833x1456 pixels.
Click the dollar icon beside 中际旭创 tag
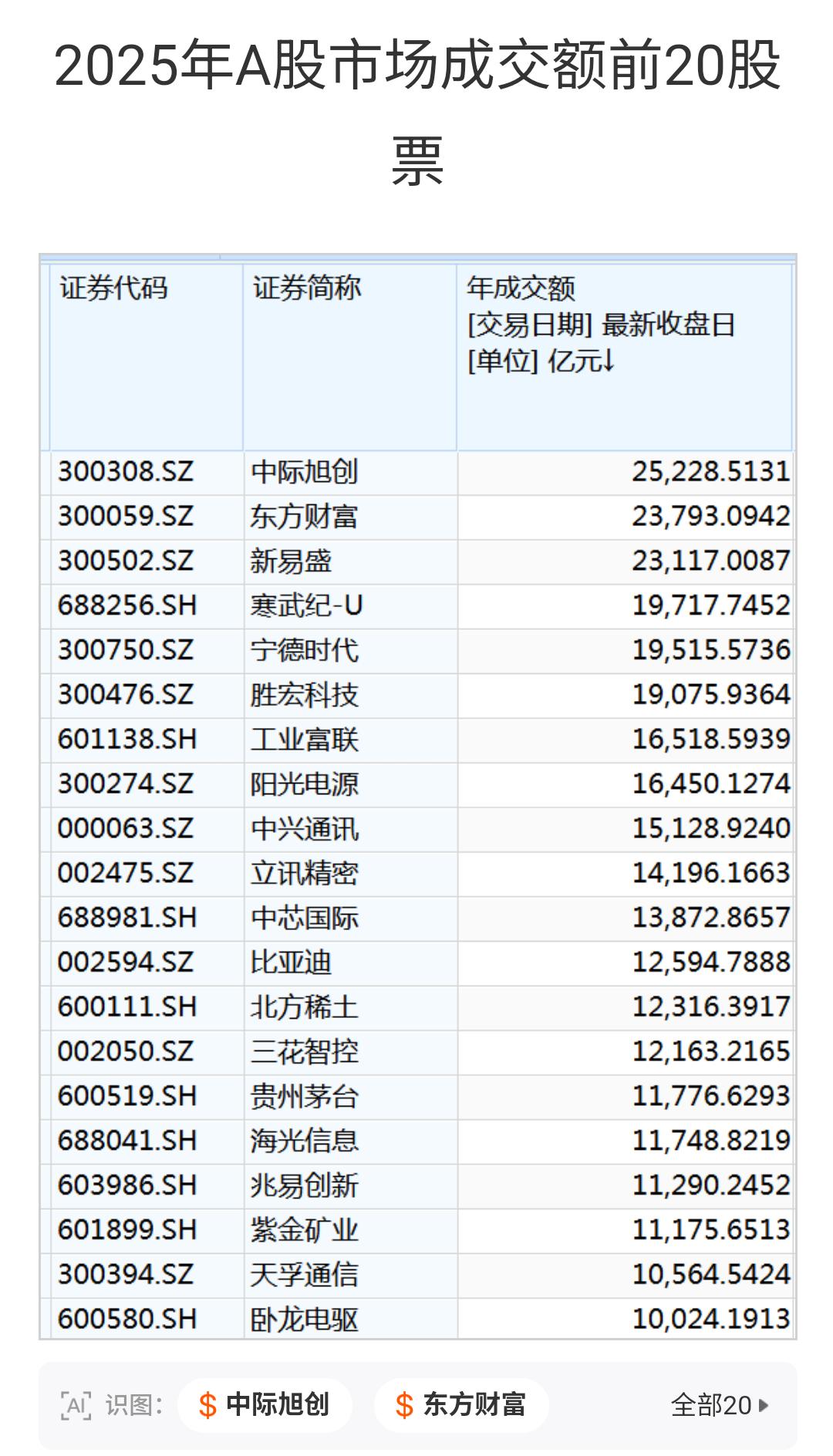click(x=207, y=1405)
